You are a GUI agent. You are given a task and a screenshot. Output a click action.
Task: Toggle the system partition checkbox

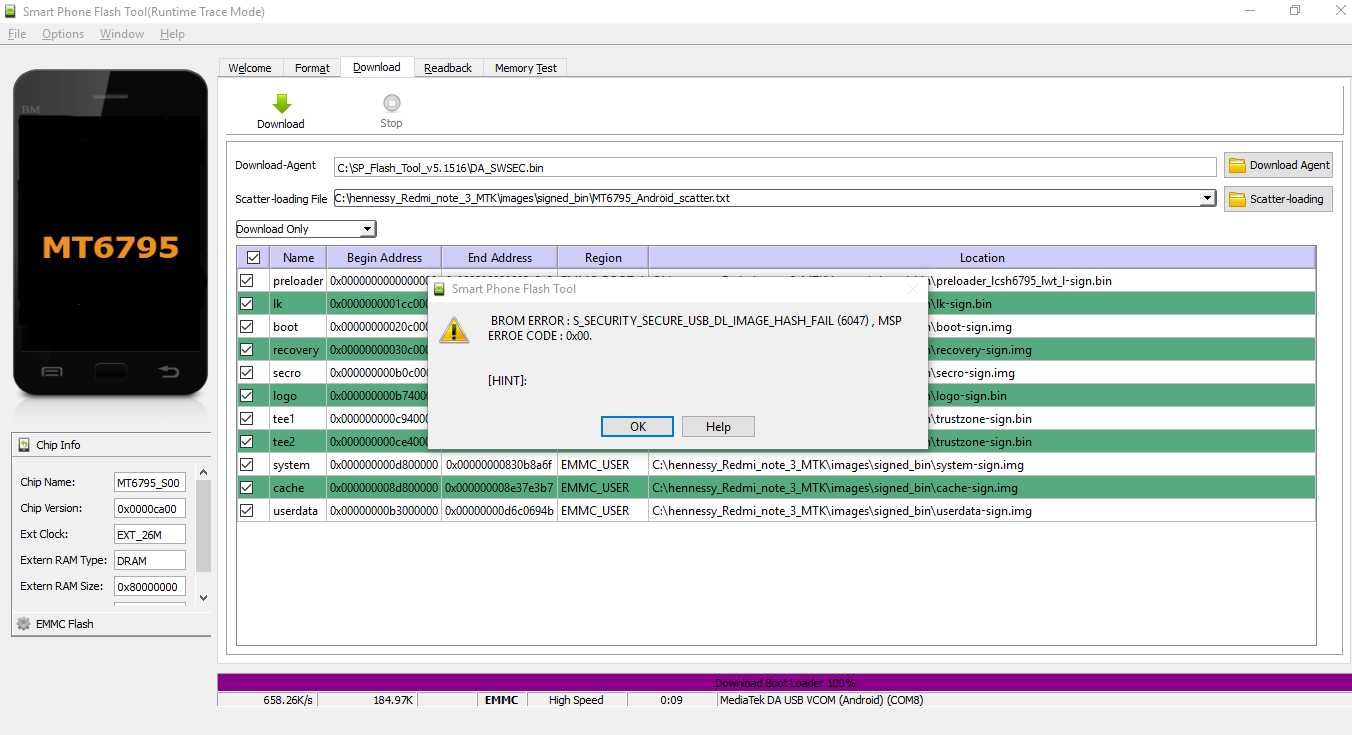(x=247, y=465)
